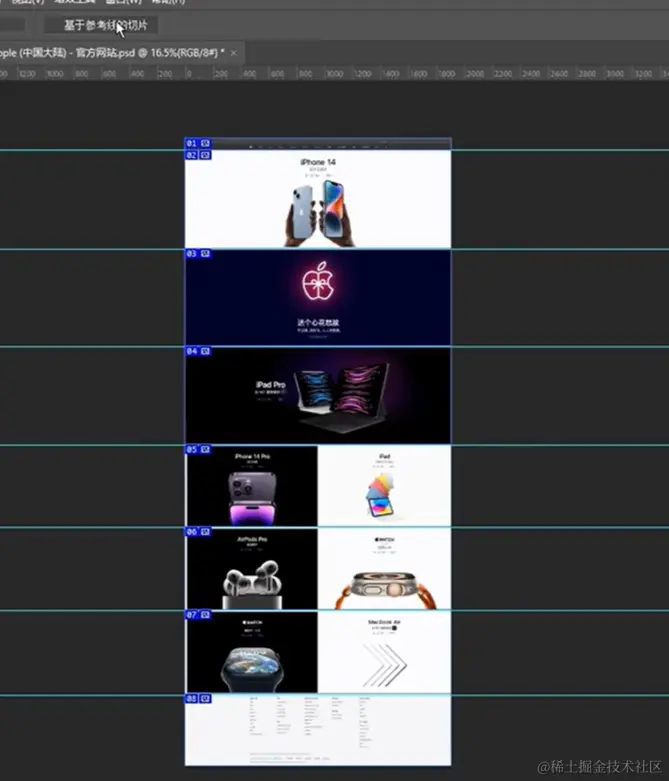This screenshot has height=781, width=669.
Task: Click the stacked MacBook Air laptops image
Action: (x=385, y=665)
